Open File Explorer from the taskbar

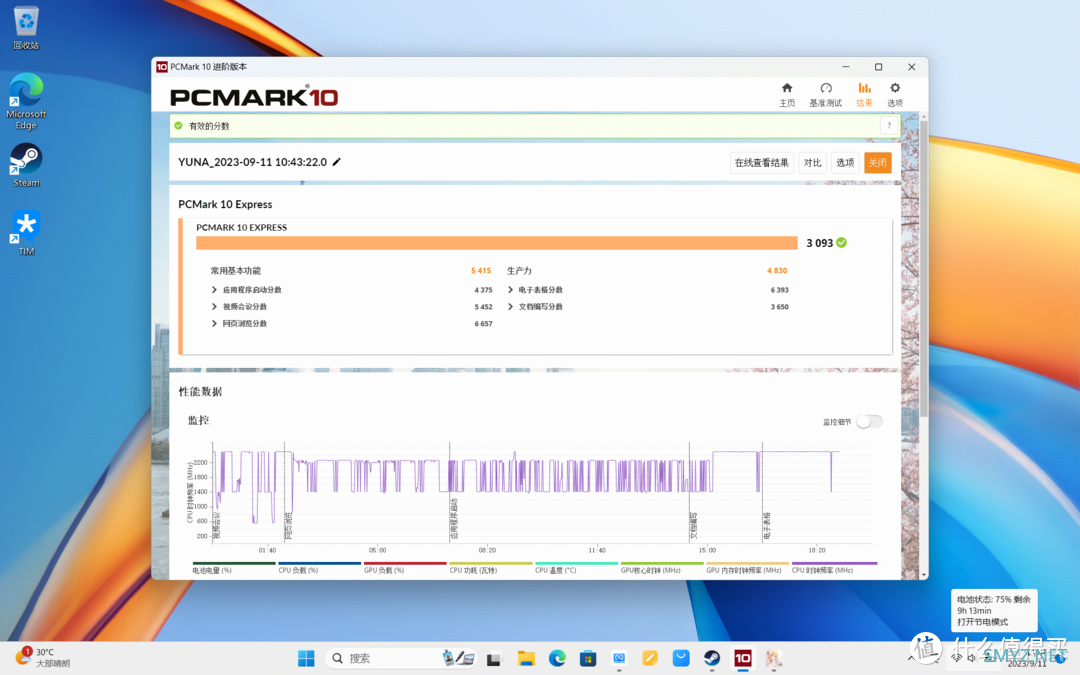(x=526, y=659)
